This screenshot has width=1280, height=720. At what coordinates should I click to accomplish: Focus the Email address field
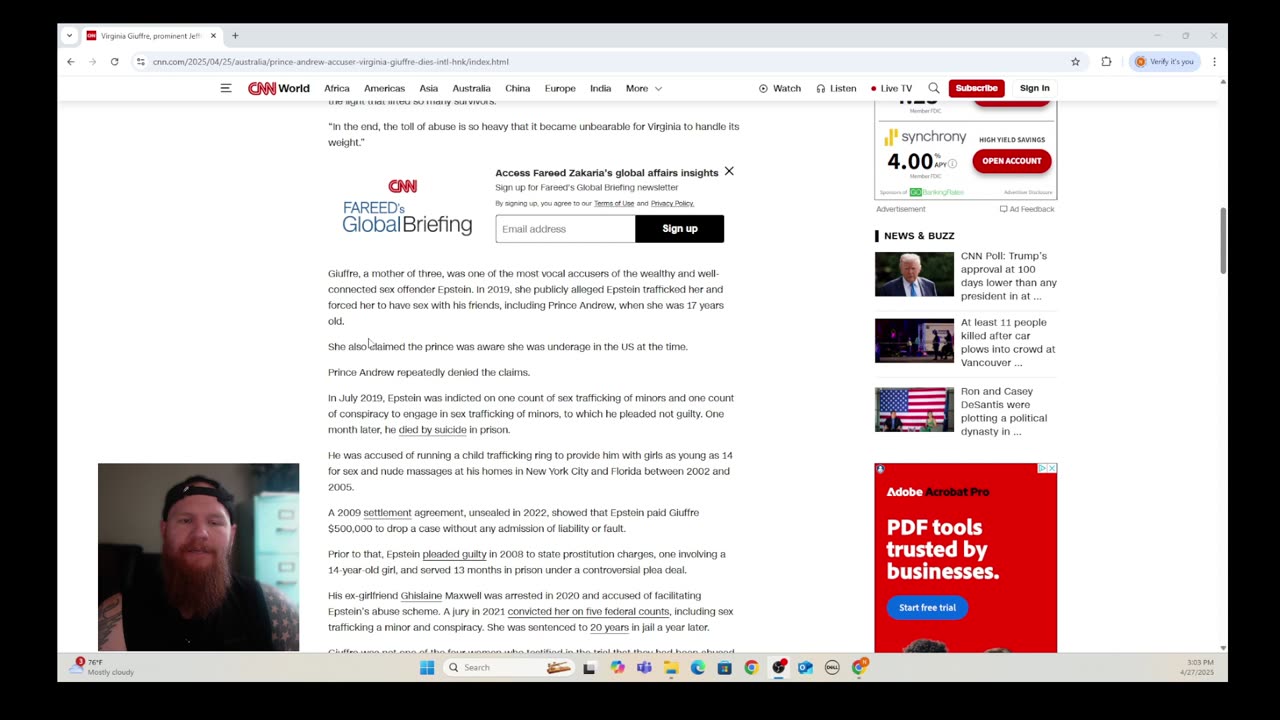pyautogui.click(x=565, y=229)
